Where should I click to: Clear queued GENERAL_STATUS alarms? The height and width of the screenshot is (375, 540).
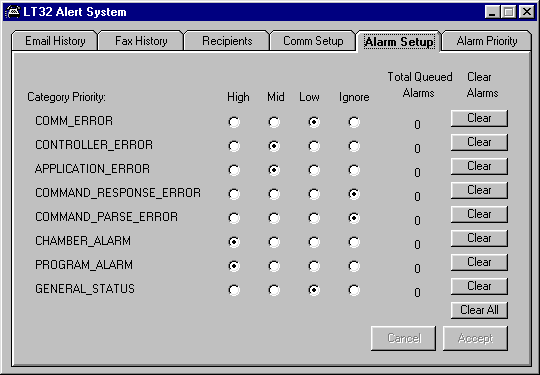point(479,286)
